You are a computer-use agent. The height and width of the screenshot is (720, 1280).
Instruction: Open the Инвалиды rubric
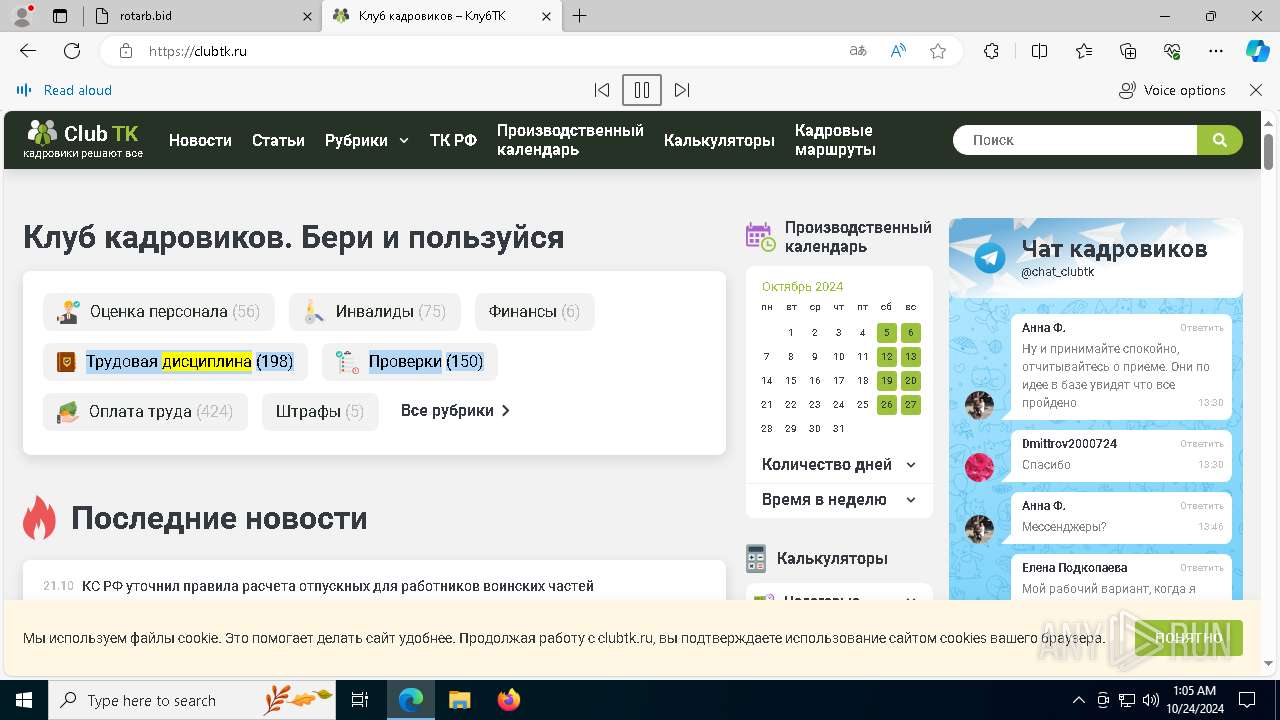pyautogui.click(x=375, y=312)
